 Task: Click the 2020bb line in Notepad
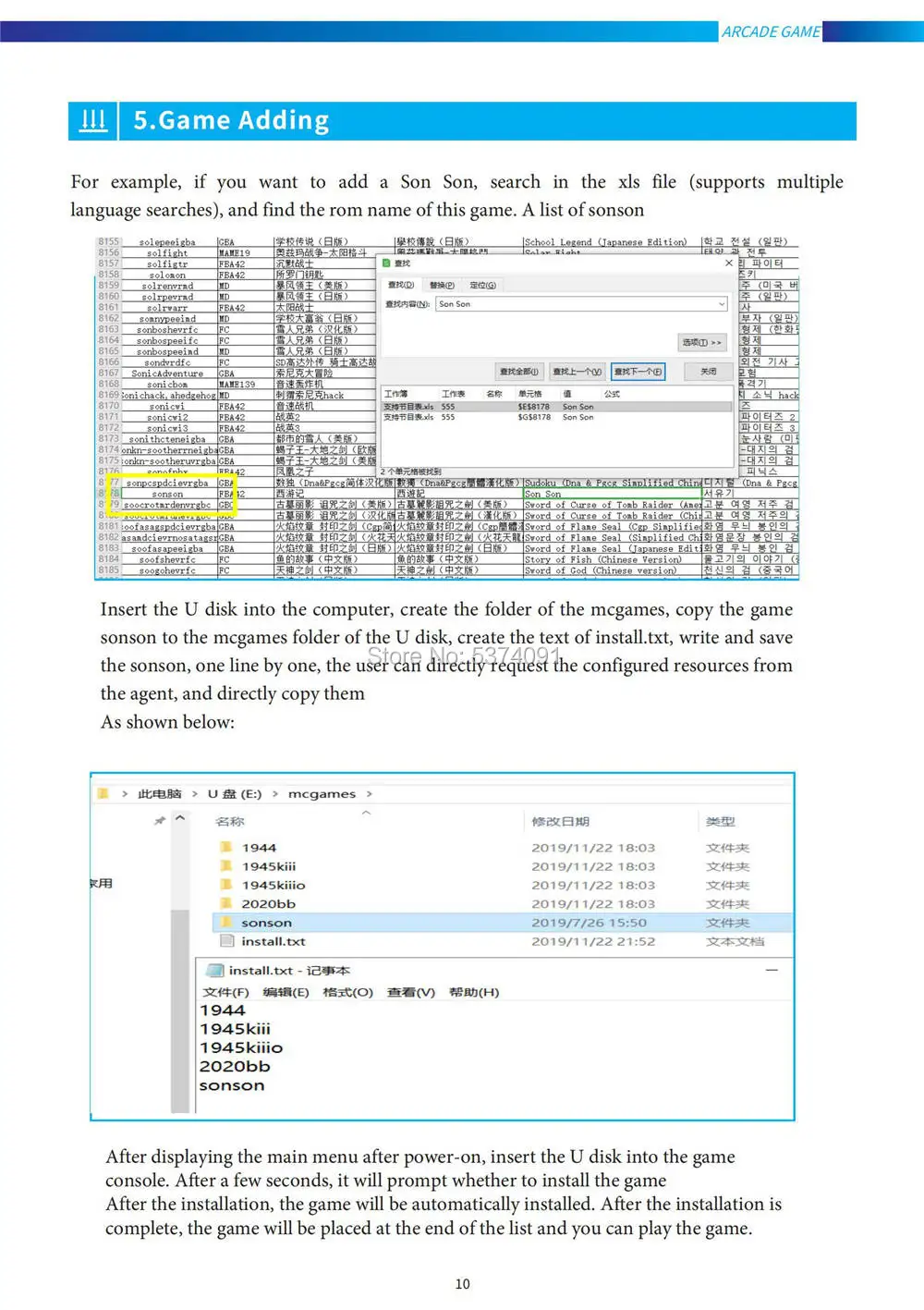pyautogui.click(x=235, y=1066)
